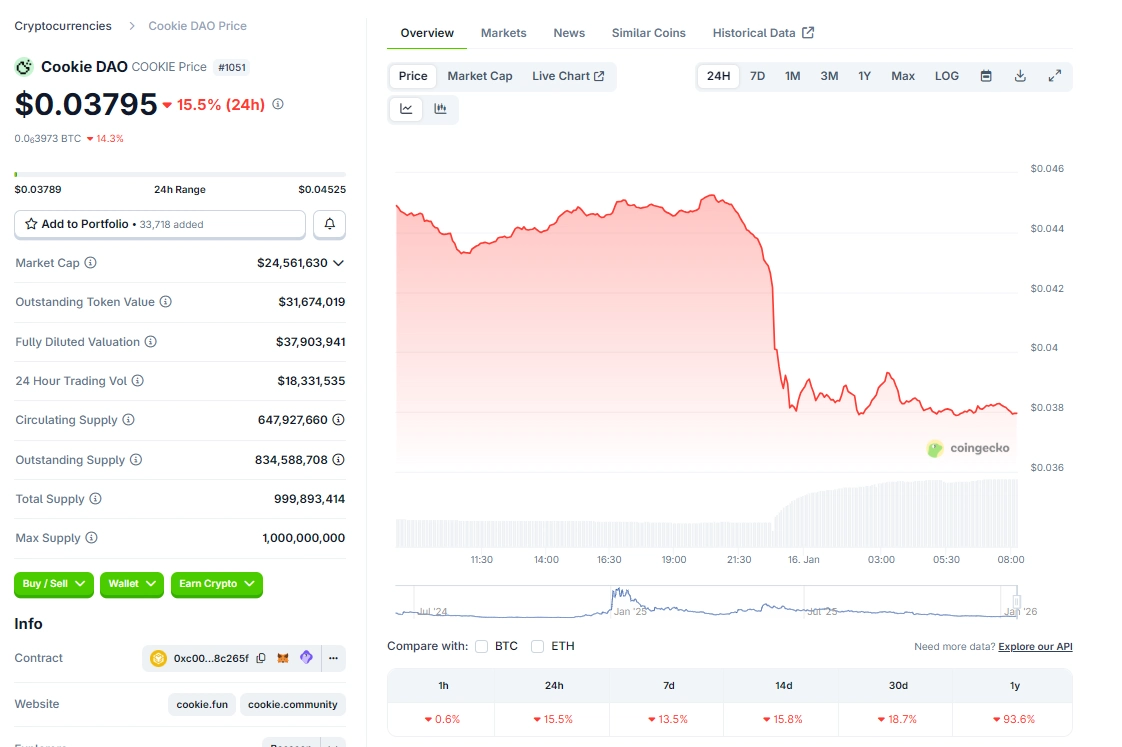
Task: Open the calendar date range picker
Action: coord(986,76)
